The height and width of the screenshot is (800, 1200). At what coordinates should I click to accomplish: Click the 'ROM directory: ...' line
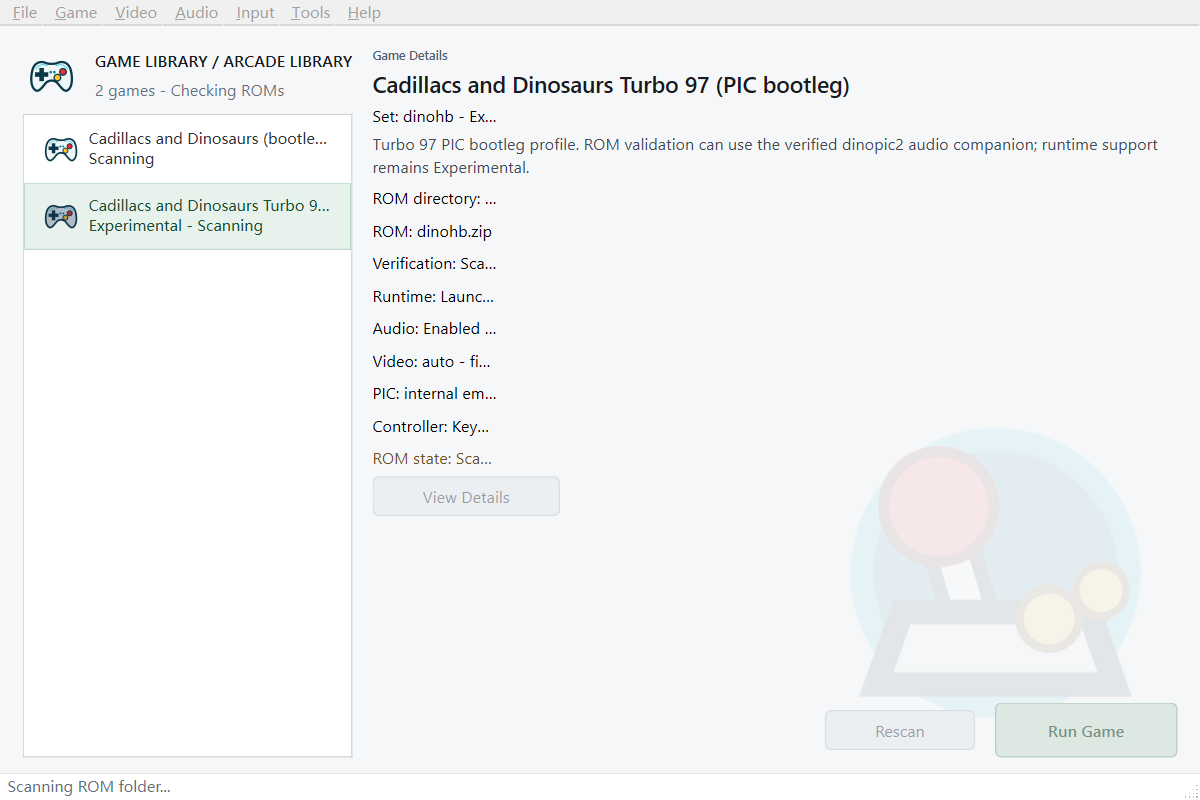tap(435, 199)
